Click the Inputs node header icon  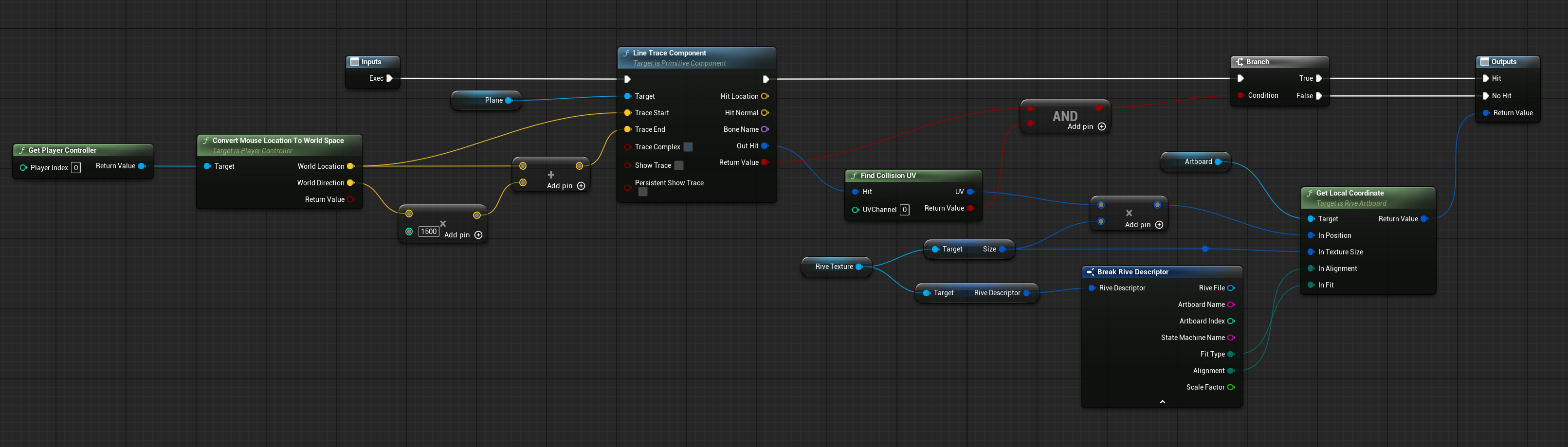pyautogui.click(x=354, y=61)
